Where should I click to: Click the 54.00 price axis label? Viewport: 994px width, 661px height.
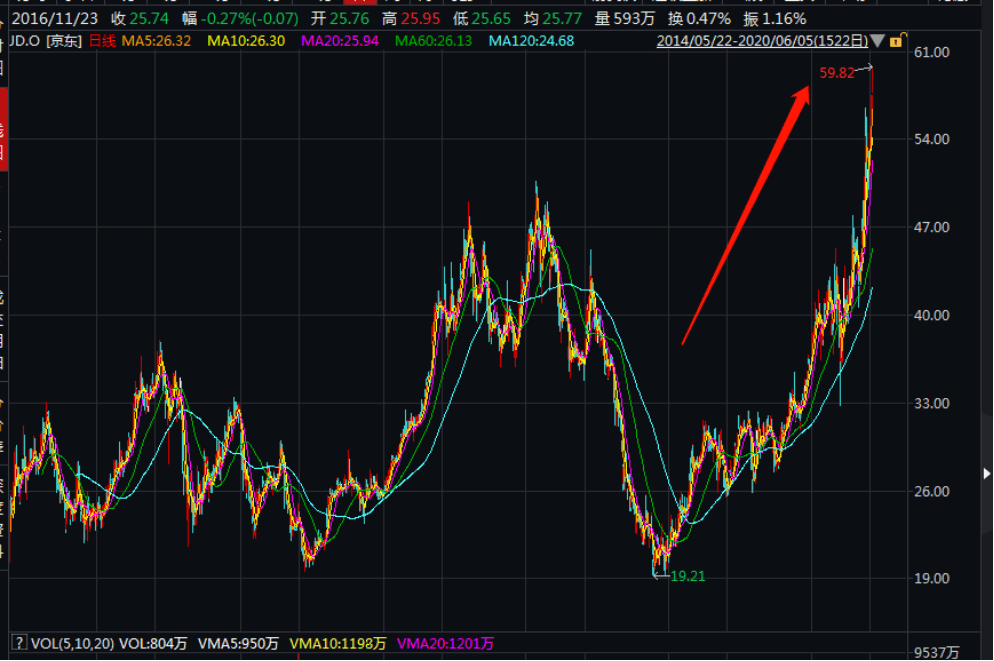coord(939,139)
